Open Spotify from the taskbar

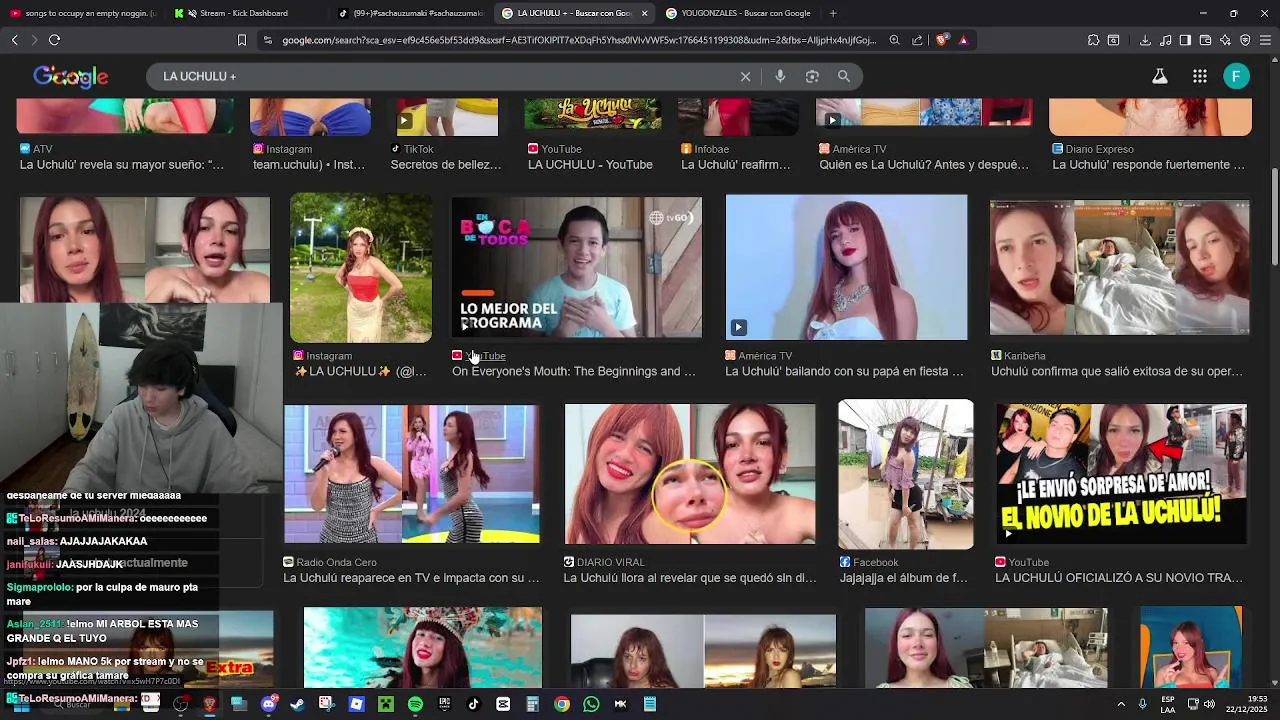(415, 704)
